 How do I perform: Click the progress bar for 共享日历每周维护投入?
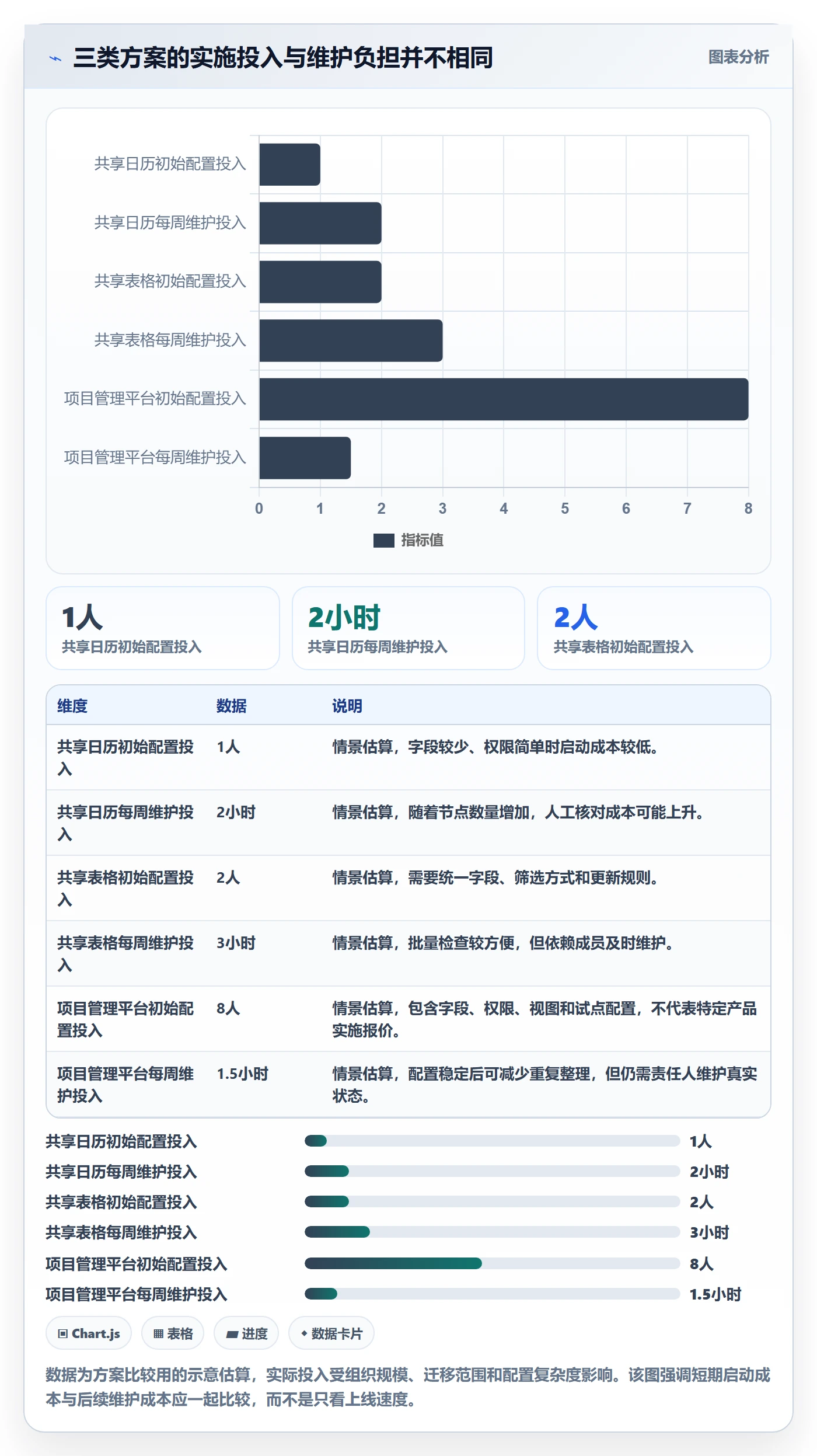[x=492, y=1171]
